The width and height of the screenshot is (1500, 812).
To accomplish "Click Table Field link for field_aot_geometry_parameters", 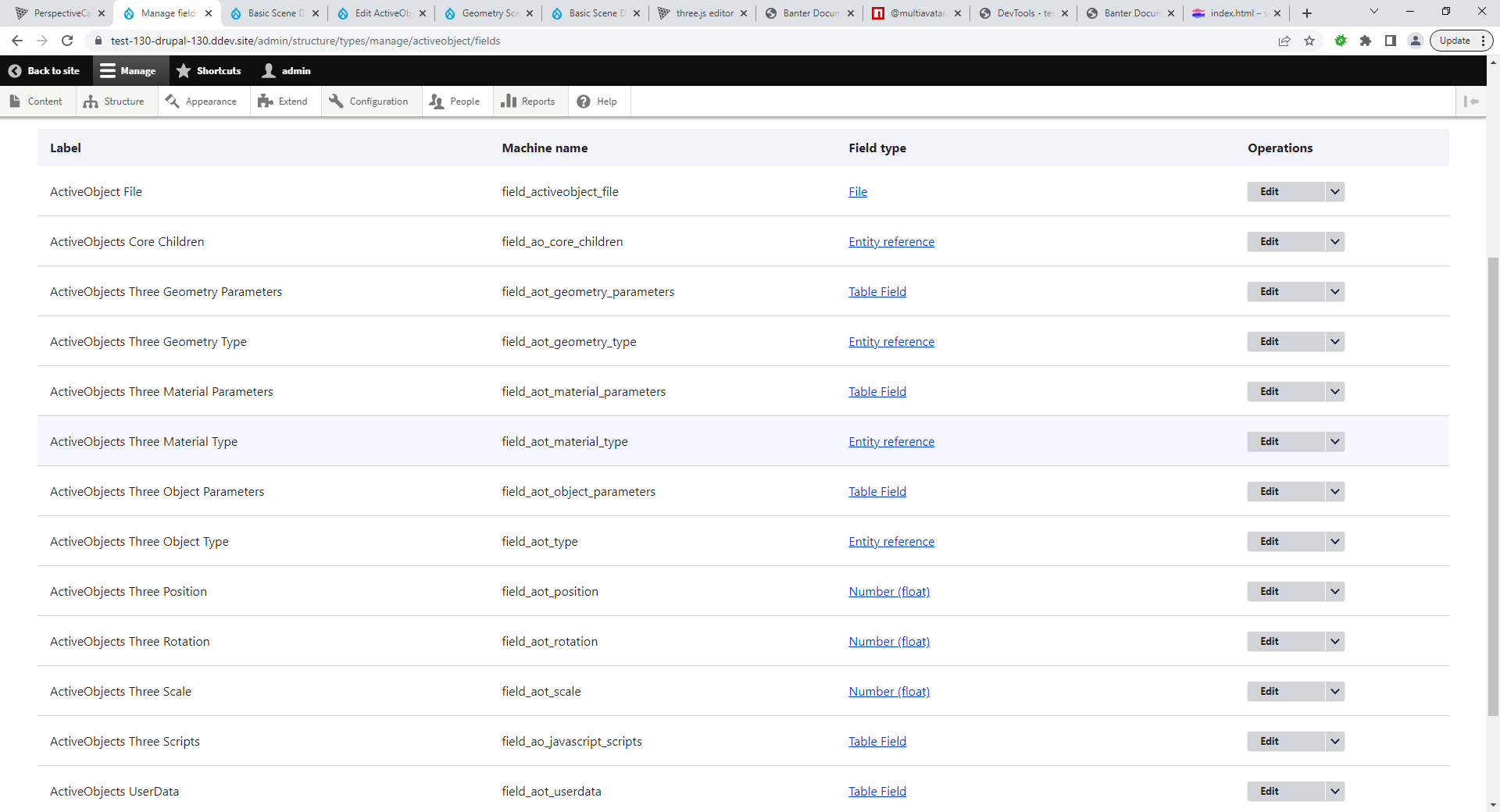I will [877, 292].
